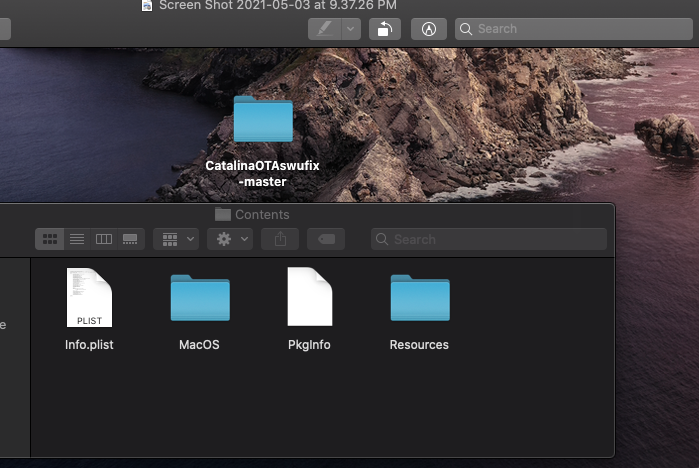Click the Preview markup highlight pen tool
The height and width of the screenshot is (468, 699).
pyautogui.click(x=325, y=29)
